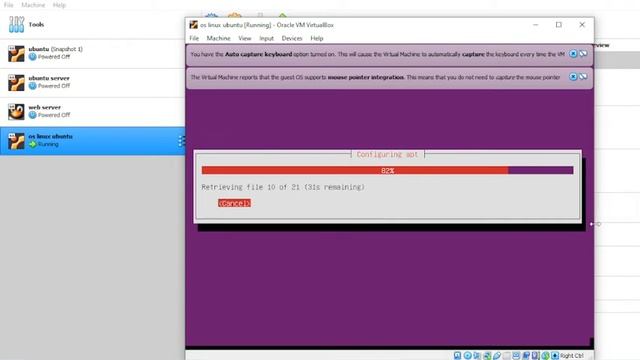
Task: Click the recording status icon
Action: (x=526, y=356)
